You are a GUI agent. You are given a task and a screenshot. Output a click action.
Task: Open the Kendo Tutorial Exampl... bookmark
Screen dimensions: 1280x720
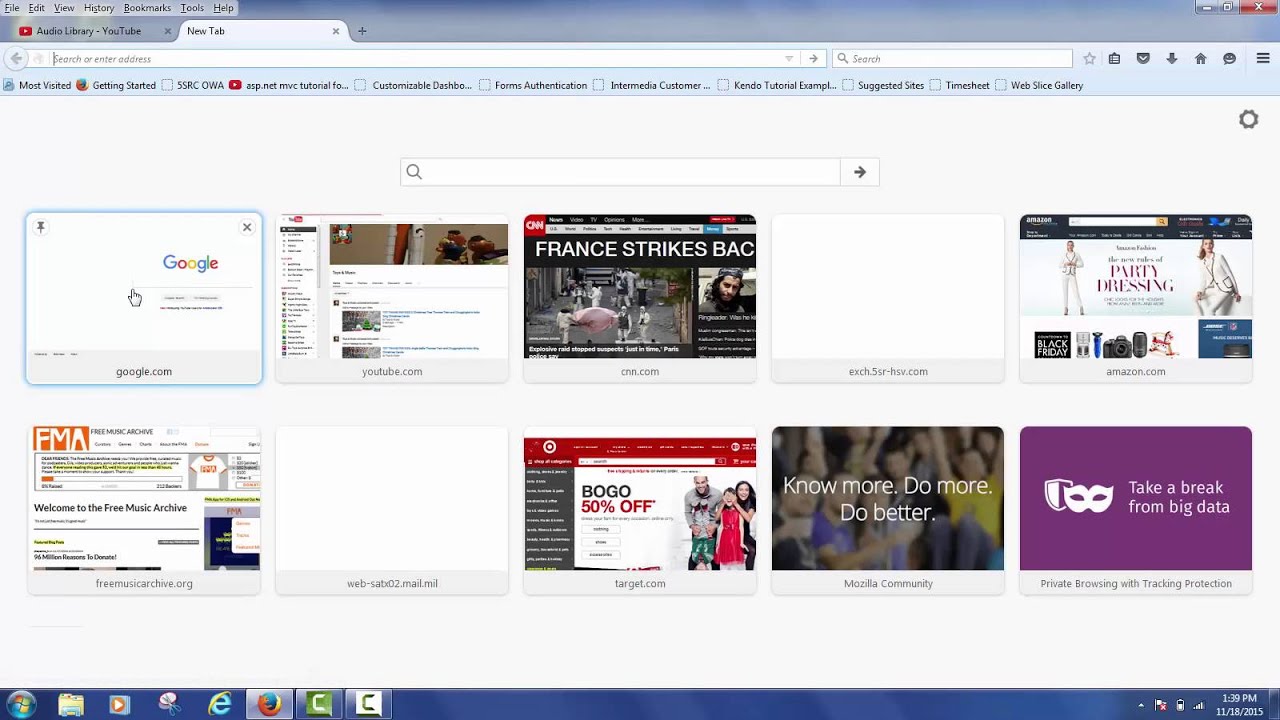point(776,86)
